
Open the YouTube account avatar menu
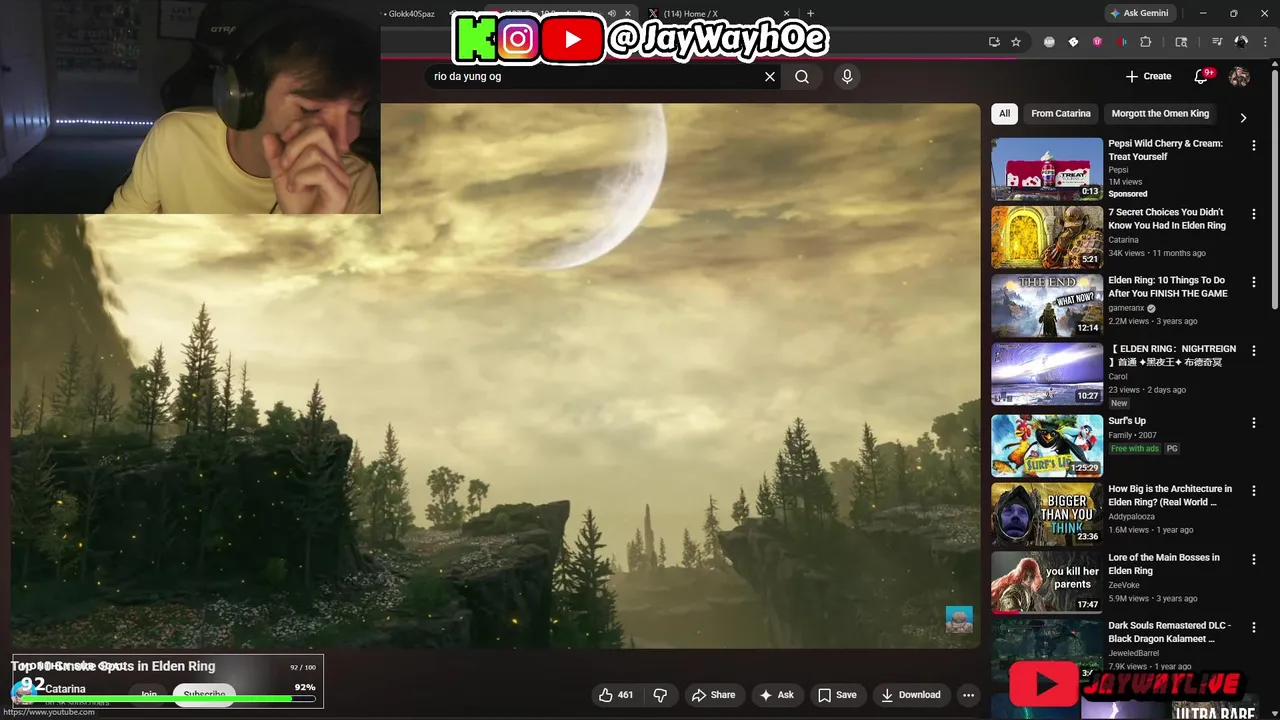[1239, 76]
